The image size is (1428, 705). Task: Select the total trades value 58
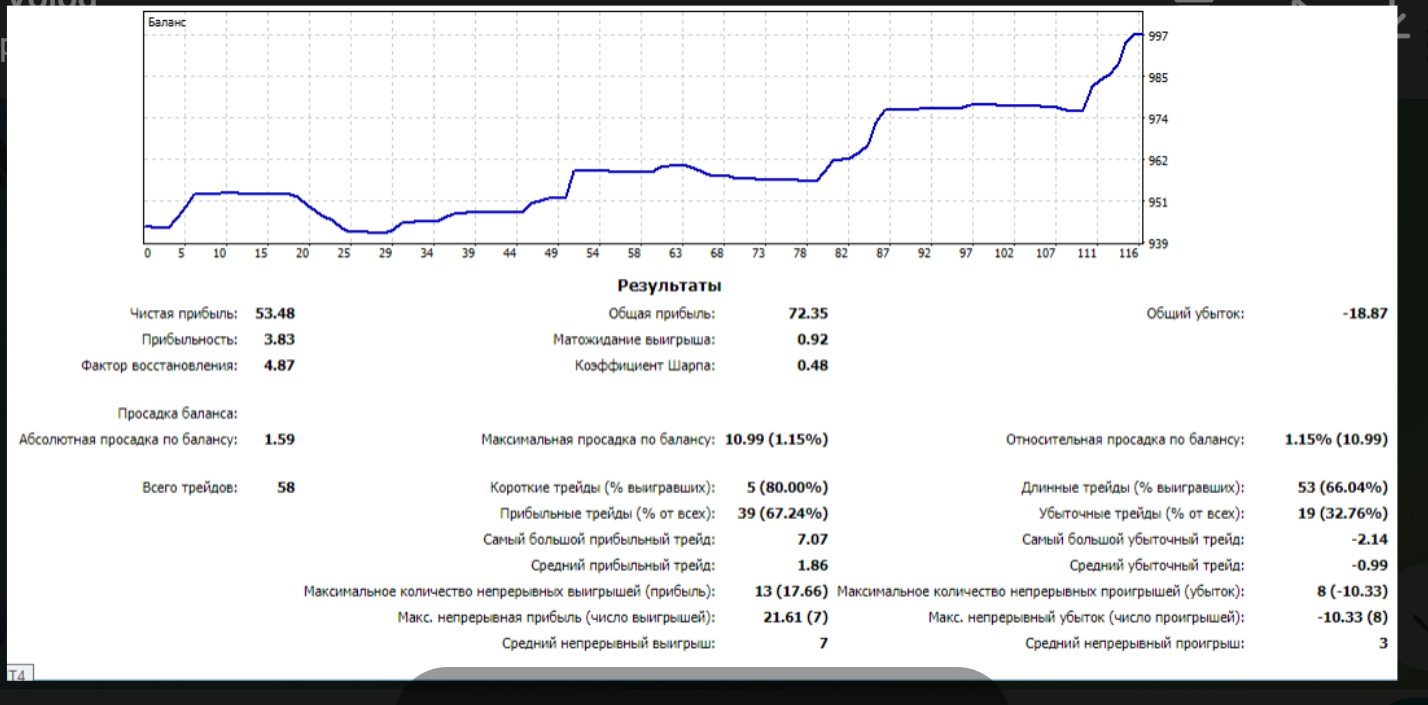pos(286,488)
